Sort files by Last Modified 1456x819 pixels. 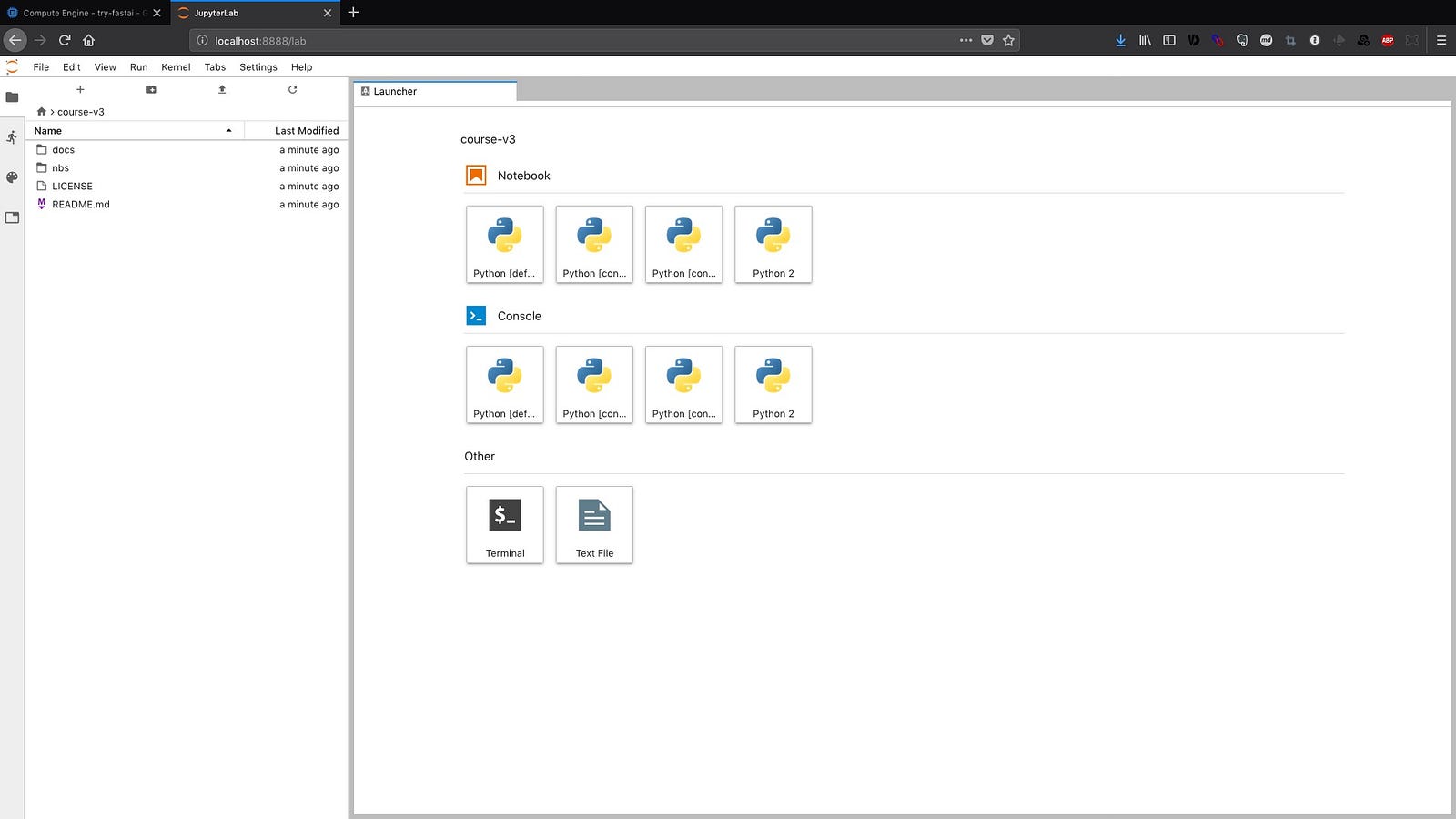coord(297,130)
